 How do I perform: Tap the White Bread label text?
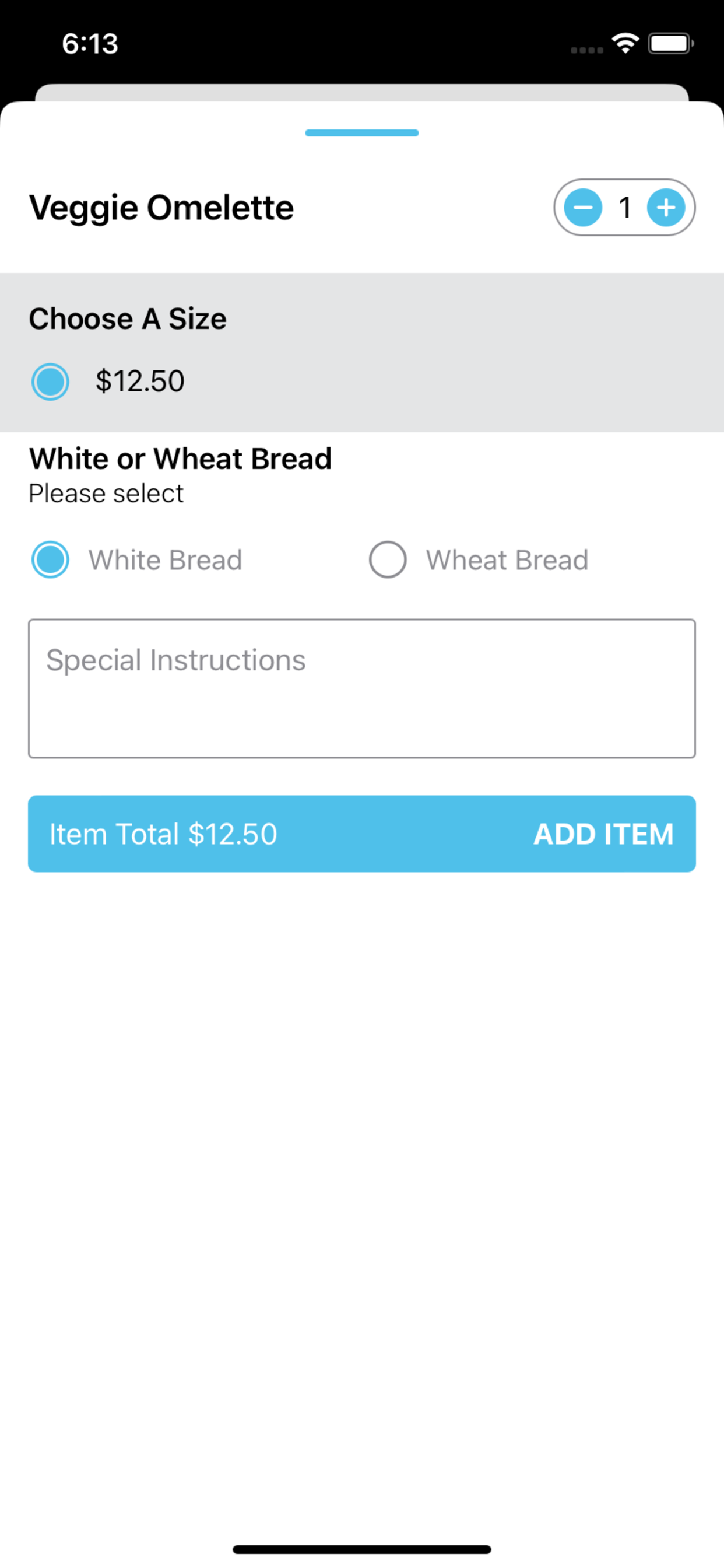[x=166, y=560]
